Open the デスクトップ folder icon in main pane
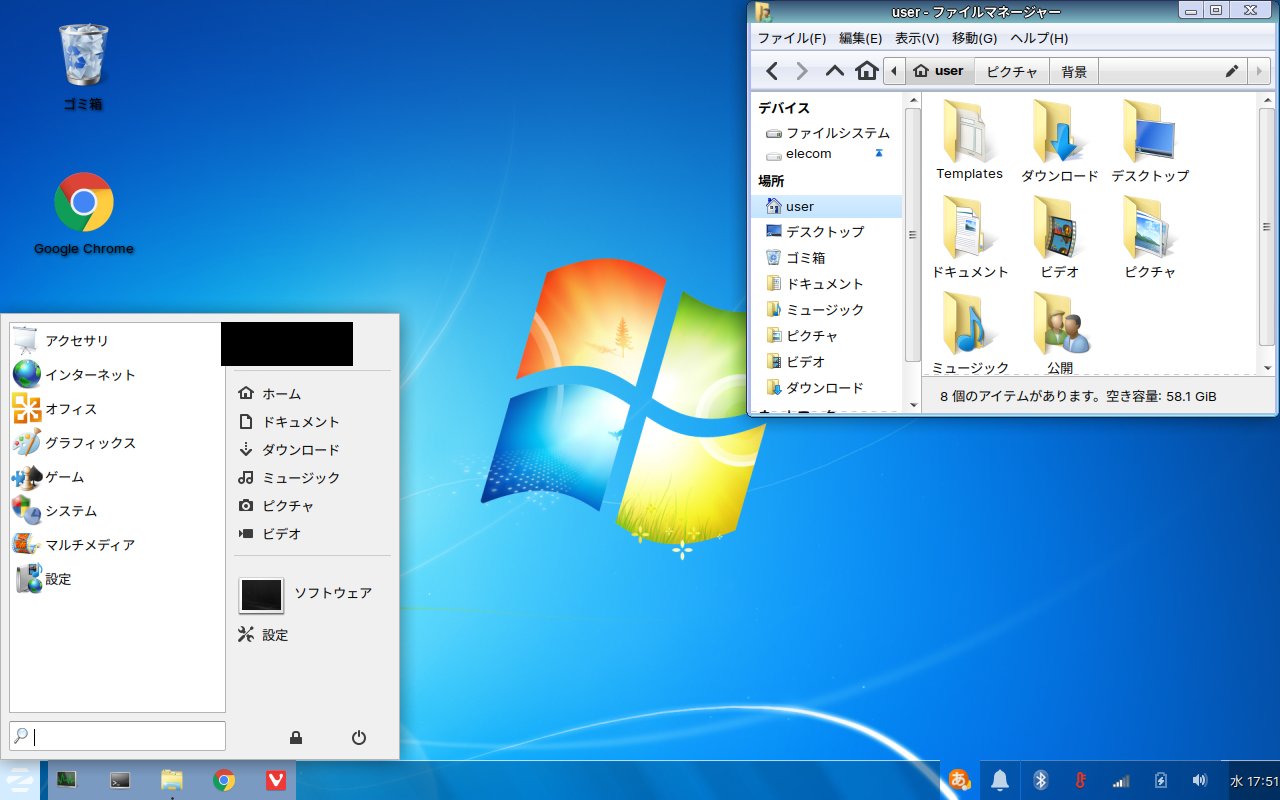 1150,140
